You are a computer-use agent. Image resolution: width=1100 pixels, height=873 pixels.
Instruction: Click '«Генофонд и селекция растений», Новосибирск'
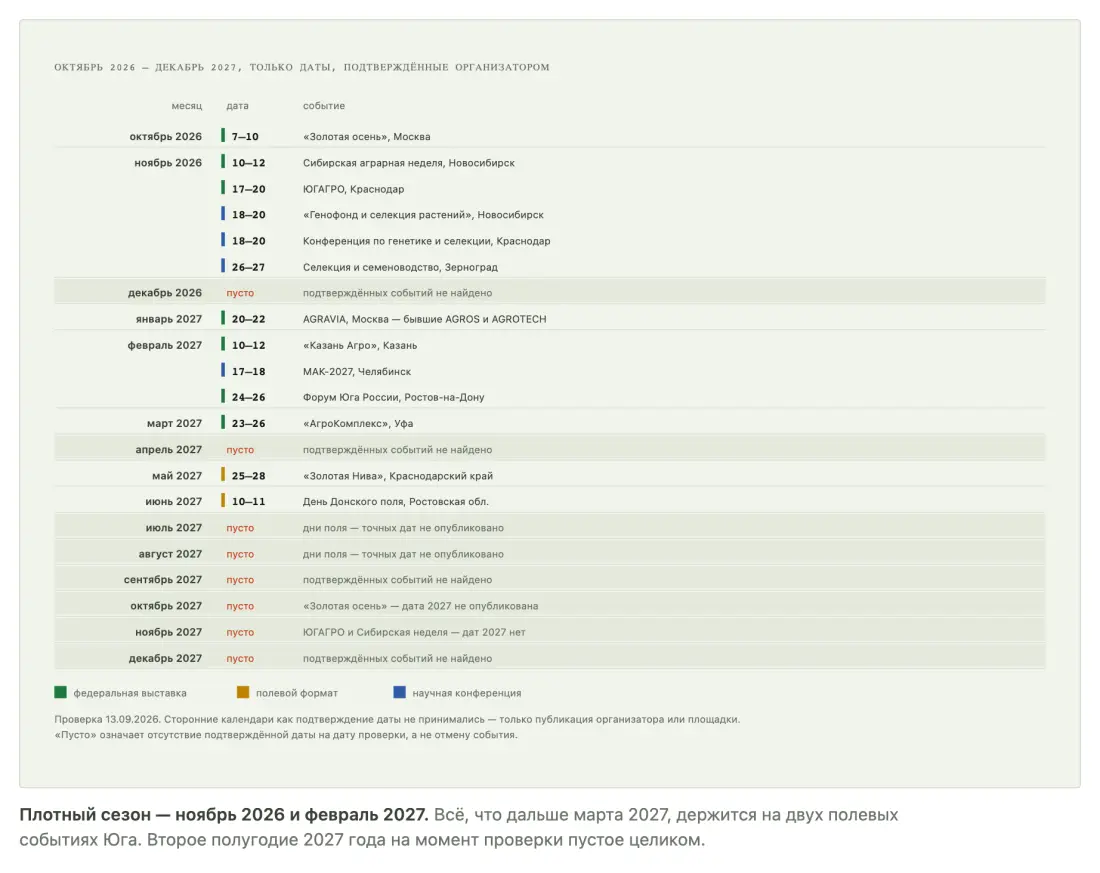point(423,215)
